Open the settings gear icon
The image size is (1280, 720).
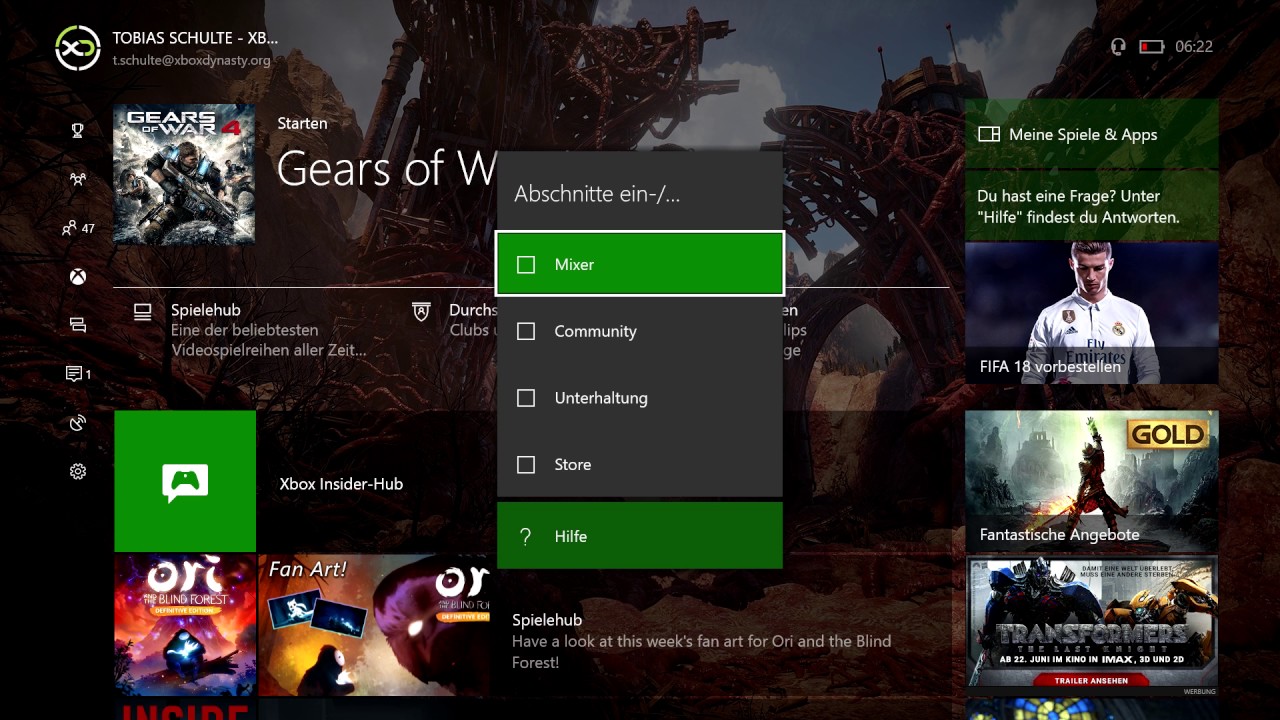[x=78, y=471]
